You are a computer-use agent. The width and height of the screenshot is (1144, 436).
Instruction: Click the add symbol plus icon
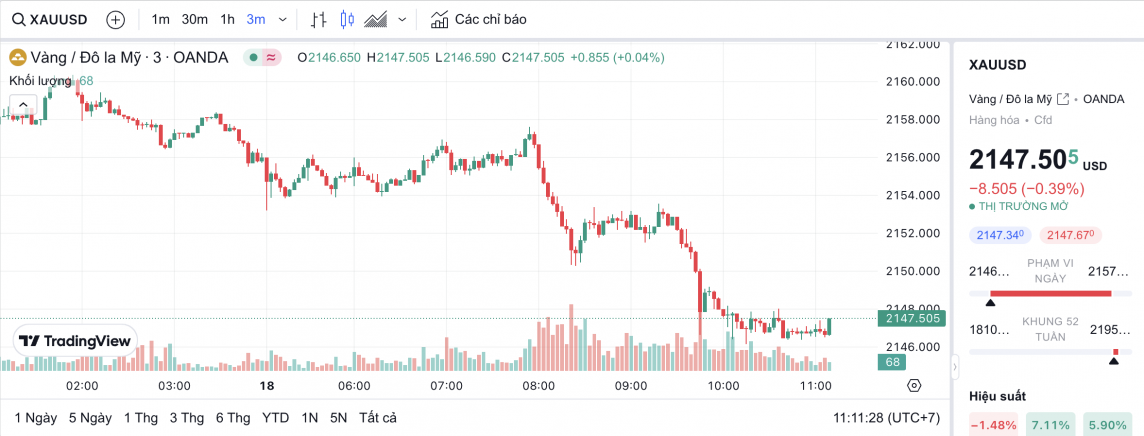coord(116,19)
